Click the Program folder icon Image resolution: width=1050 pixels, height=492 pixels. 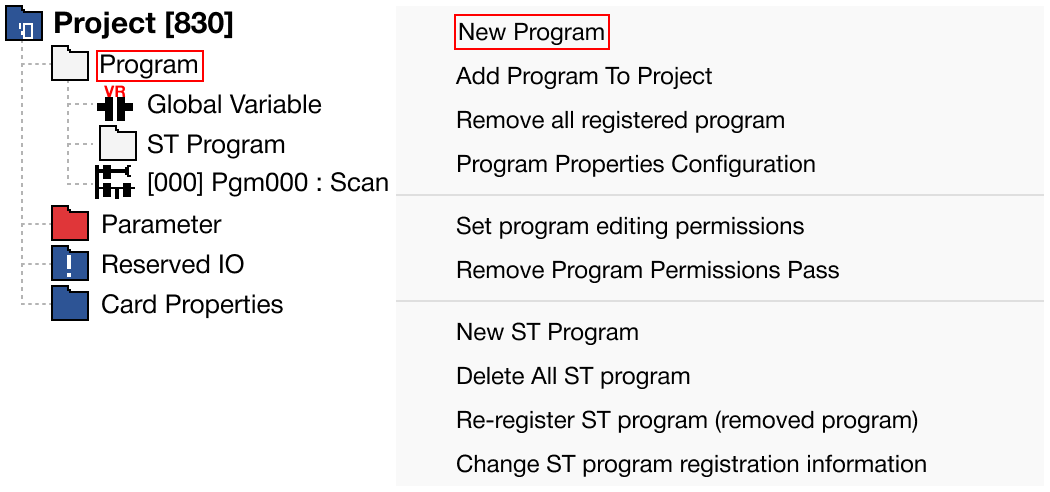(70, 66)
